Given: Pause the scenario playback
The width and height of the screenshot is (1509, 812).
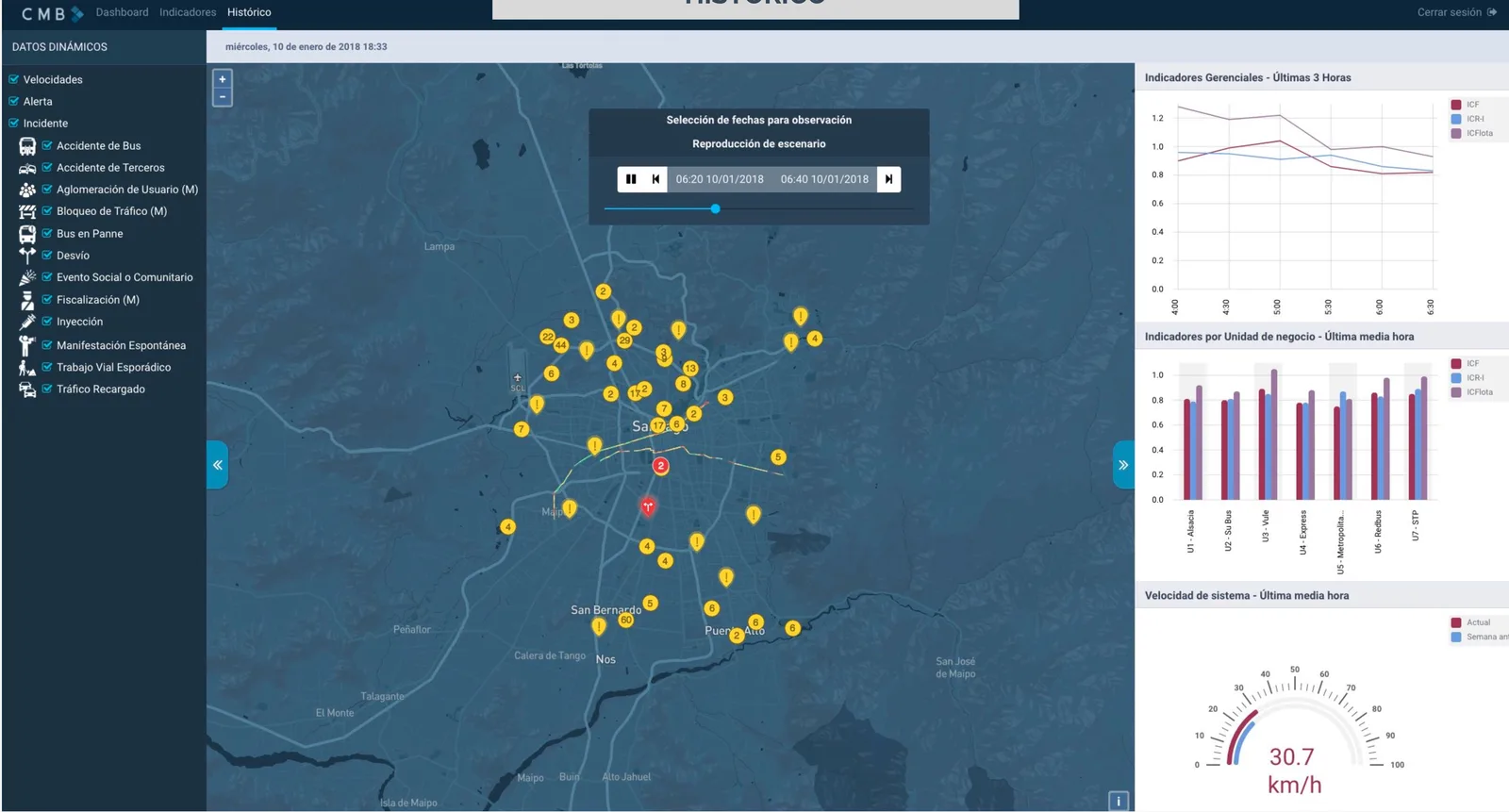Looking at the screenshot, I should (x=631, y=179).
